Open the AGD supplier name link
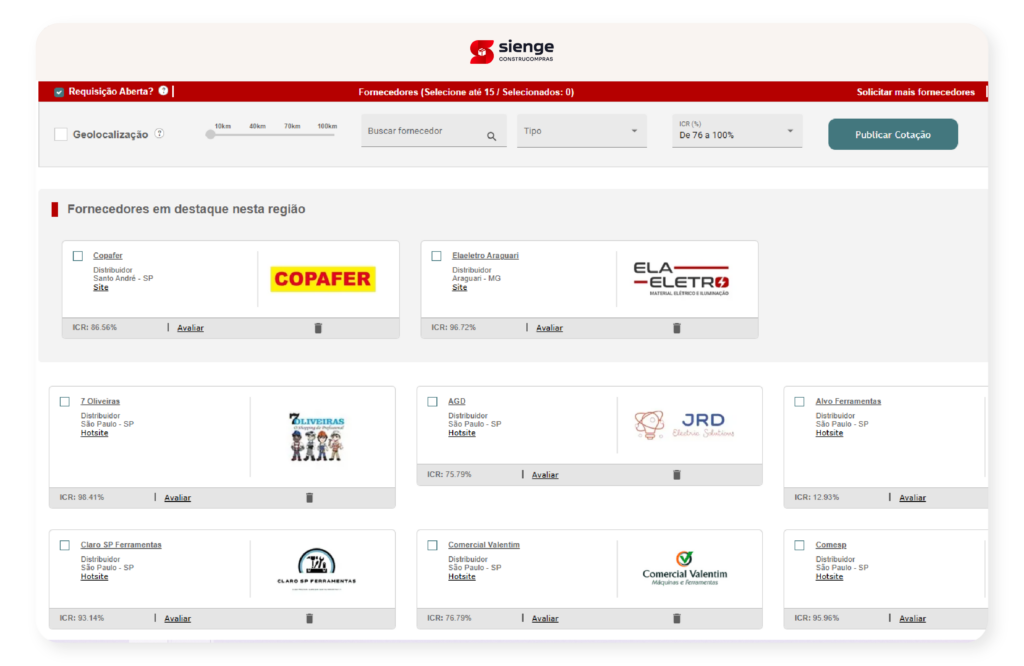 (456, 401)
